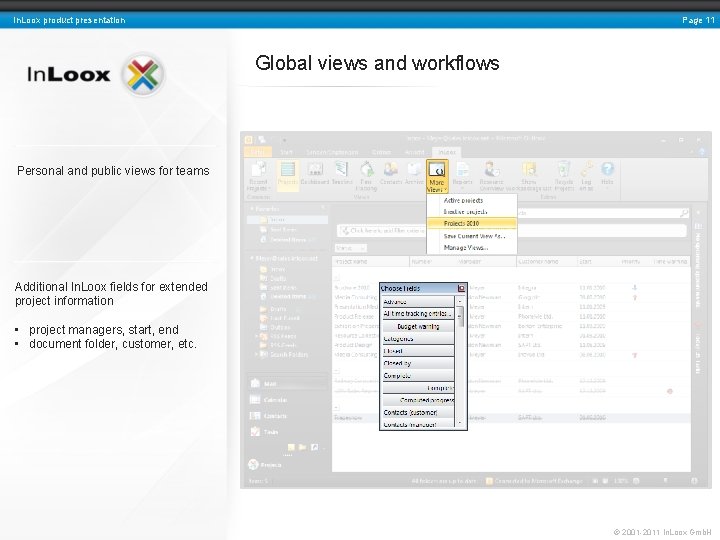Image resolution: width=720 pixels, height=540 pixels.
Task: Open Manage Views... from the menu
Action: pyautogui.click(x=472, y=248)
